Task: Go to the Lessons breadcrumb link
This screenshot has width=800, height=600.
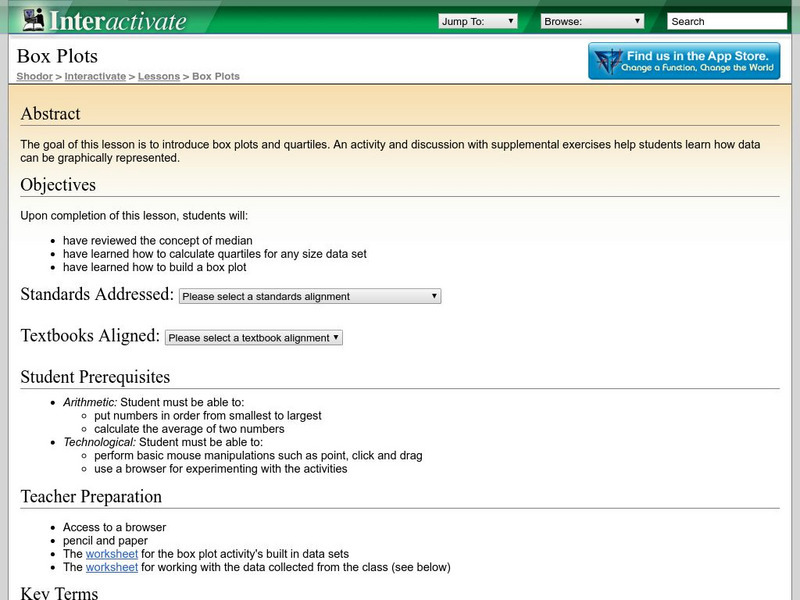Action: click(x=159, y=76)
